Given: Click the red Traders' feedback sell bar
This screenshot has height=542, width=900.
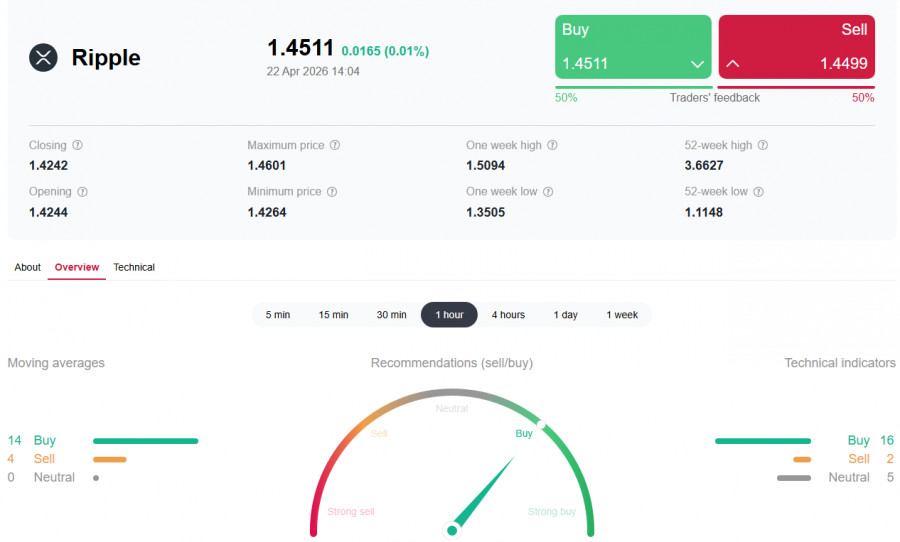Looking at the screenshot, I should coord(797,87).
